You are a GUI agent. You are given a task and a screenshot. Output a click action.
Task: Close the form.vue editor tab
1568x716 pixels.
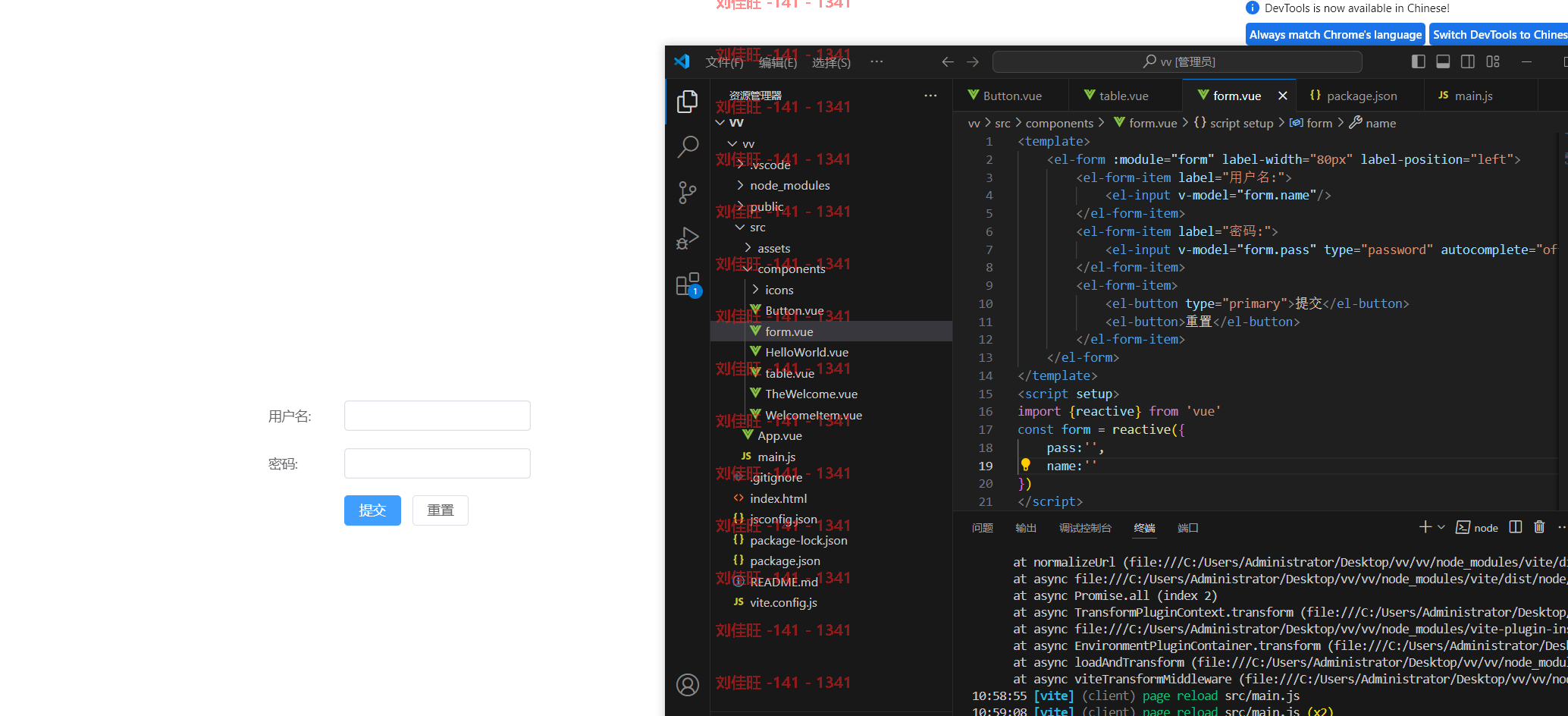(1282, 96)
